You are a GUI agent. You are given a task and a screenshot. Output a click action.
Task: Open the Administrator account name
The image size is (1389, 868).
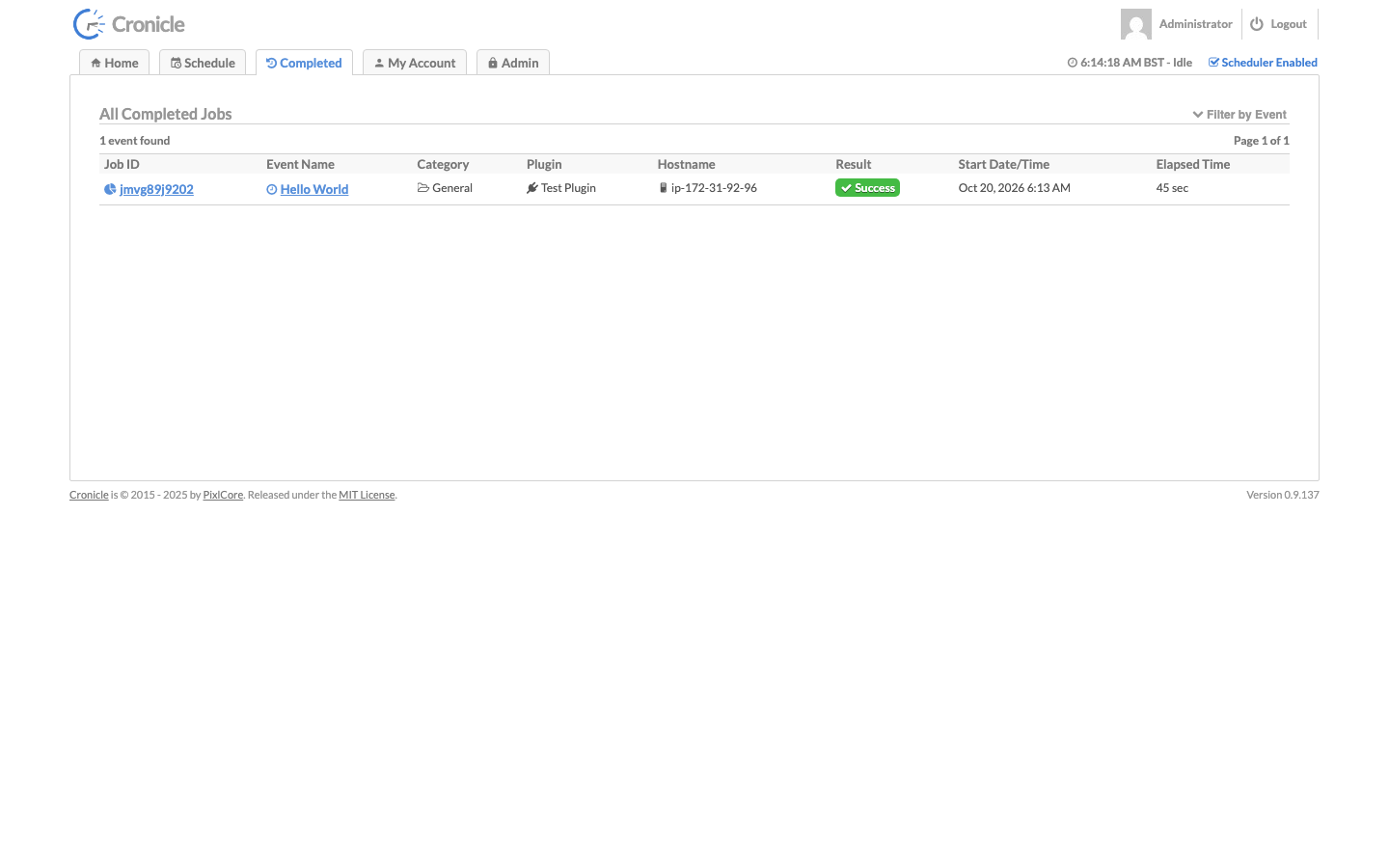1196,24
